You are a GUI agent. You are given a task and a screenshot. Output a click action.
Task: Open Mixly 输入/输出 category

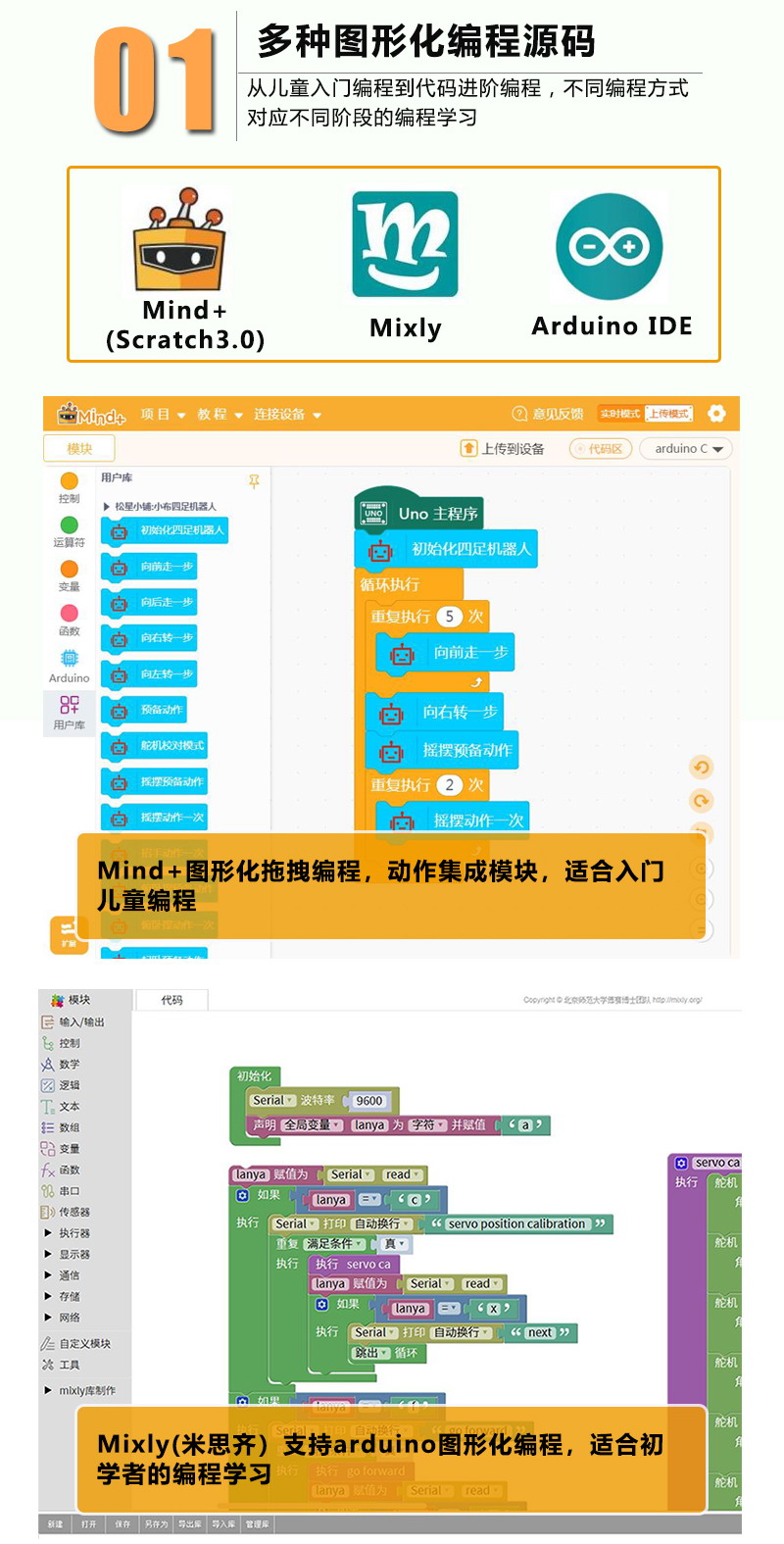[73, 1021]
